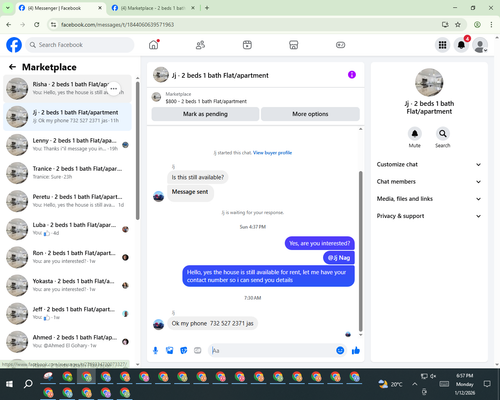Click the large listing thumbnail in right panel

(x=429, y=82)
